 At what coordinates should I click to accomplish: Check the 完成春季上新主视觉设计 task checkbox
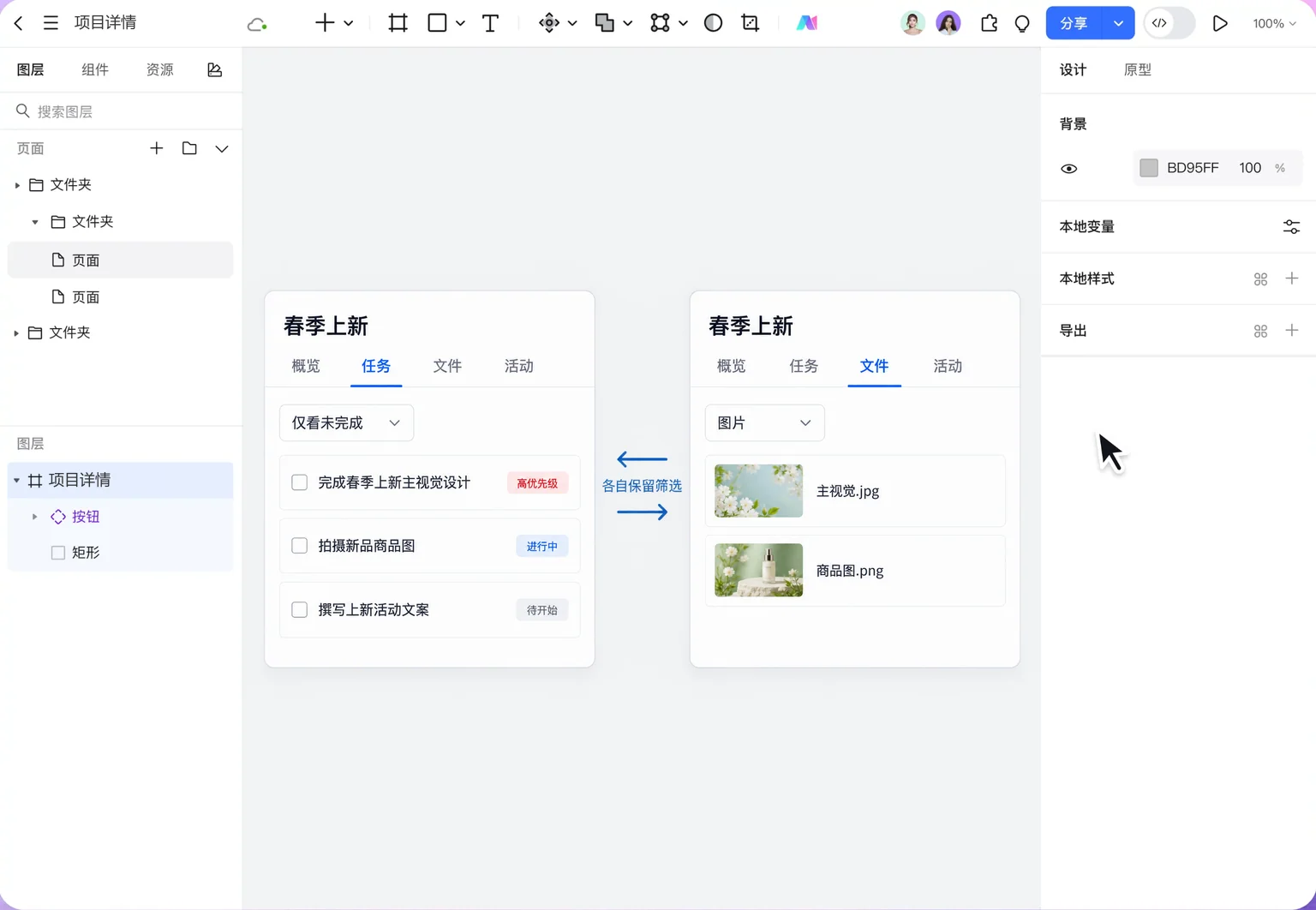point(300,482)
